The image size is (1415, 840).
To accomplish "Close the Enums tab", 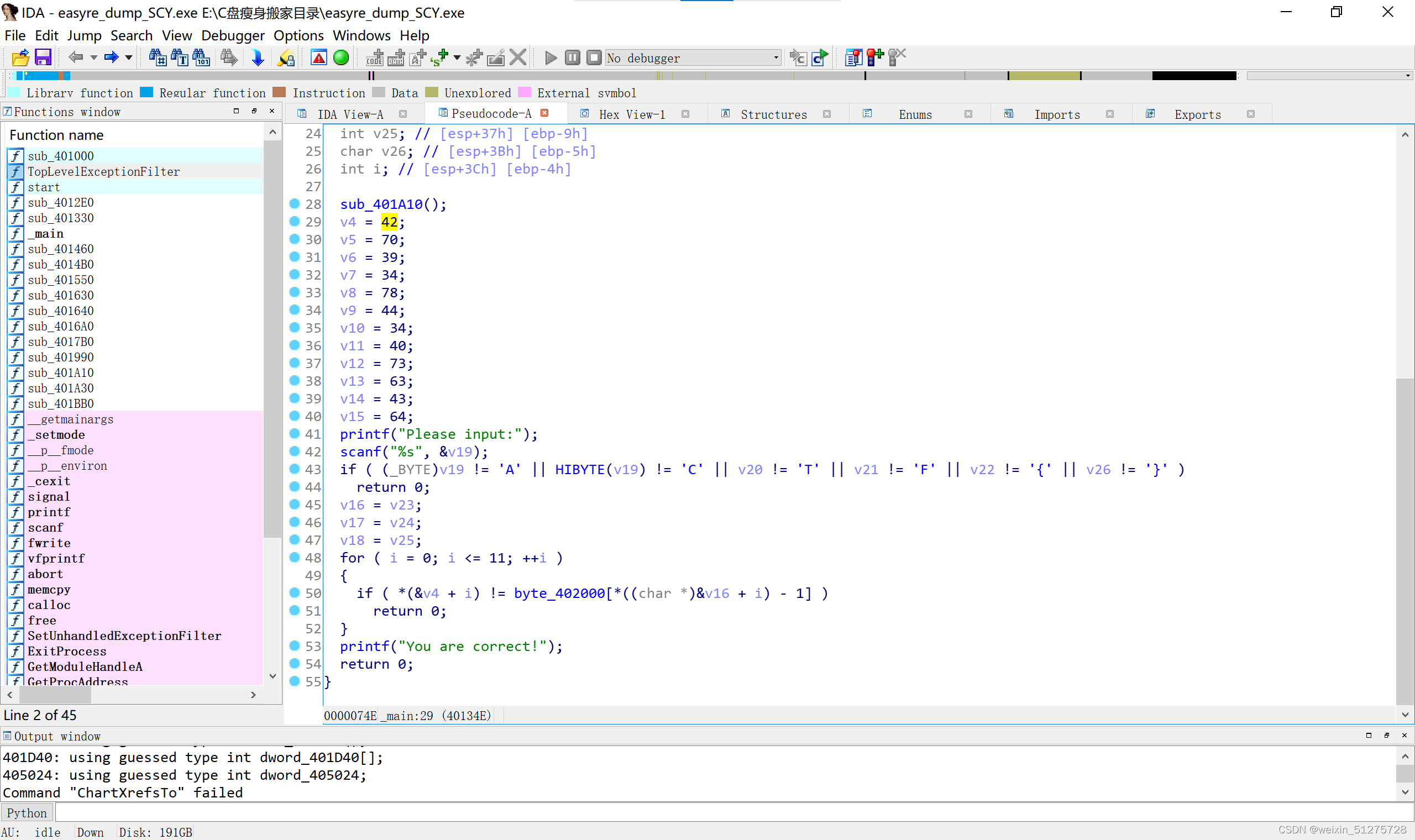I will [968, 114].
